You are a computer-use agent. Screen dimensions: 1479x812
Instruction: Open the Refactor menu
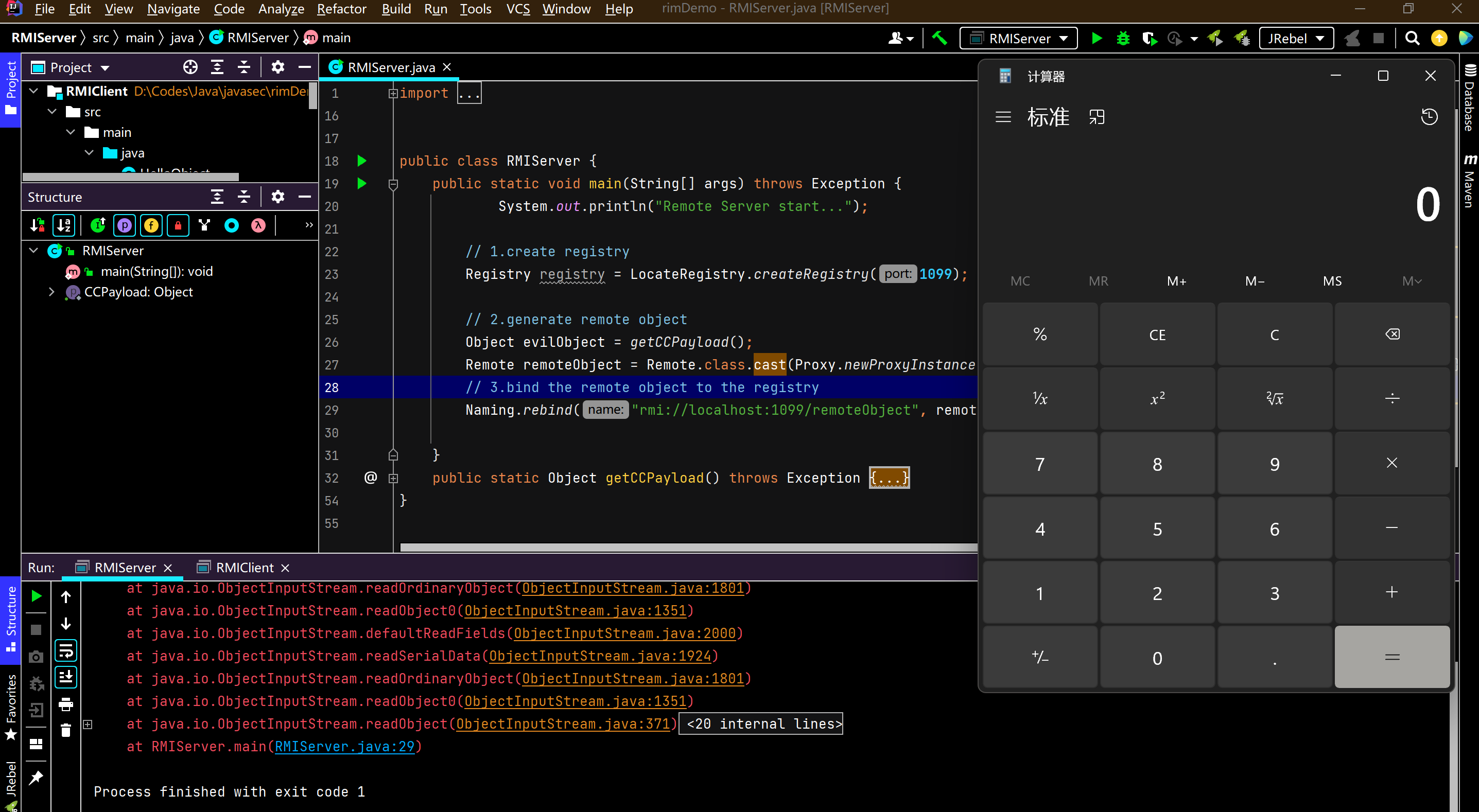(341, 9)
